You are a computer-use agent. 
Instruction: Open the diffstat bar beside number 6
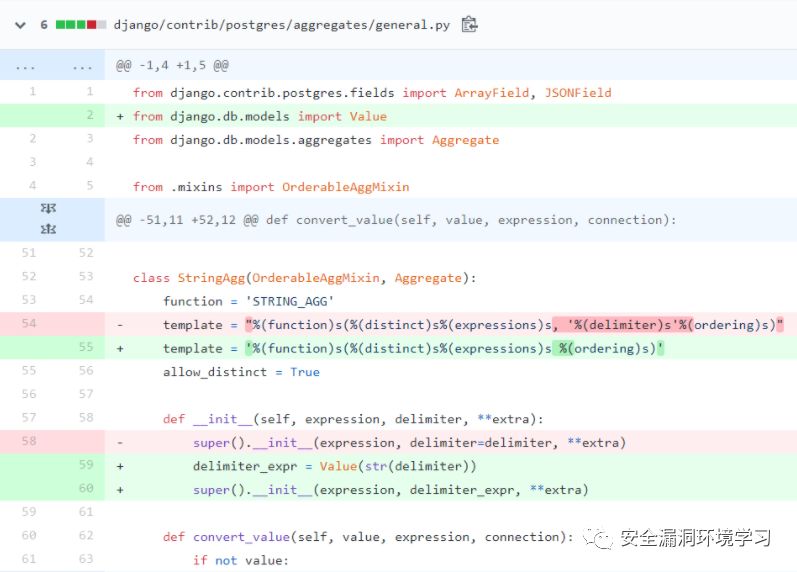(81, 24)
